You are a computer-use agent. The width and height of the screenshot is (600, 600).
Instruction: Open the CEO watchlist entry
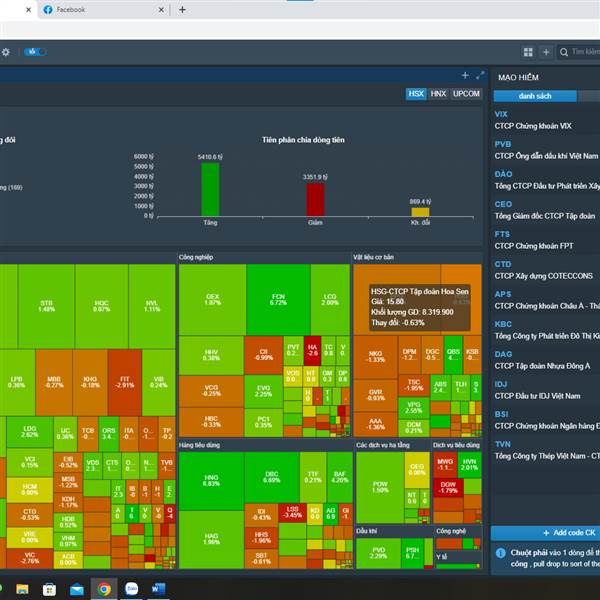click(x=547, y=210)
